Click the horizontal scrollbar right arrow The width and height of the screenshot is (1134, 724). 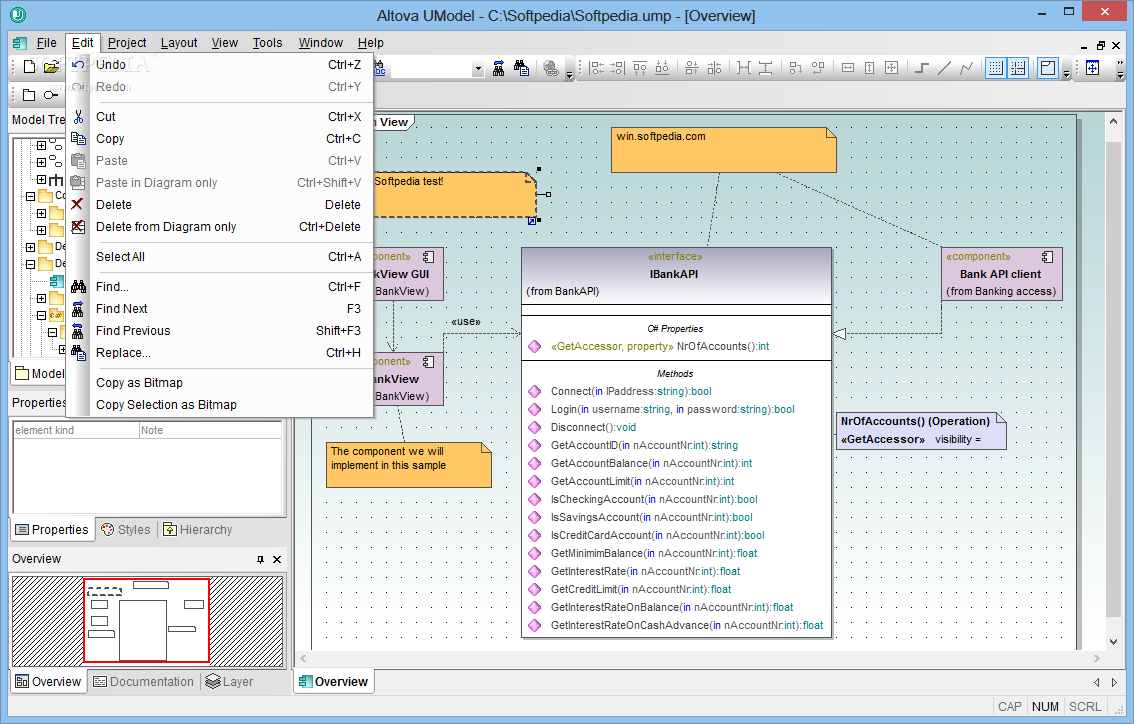(x=1097, y=658)
